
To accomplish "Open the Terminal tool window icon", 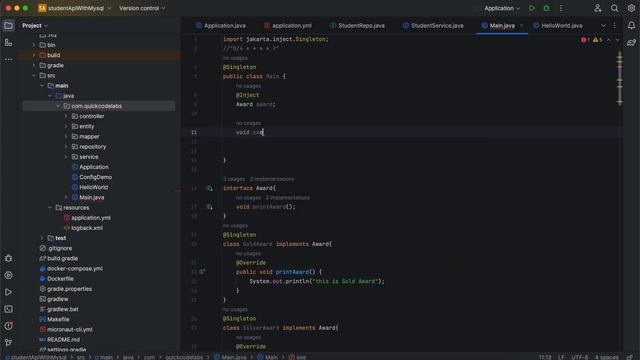I will point(8,309).
